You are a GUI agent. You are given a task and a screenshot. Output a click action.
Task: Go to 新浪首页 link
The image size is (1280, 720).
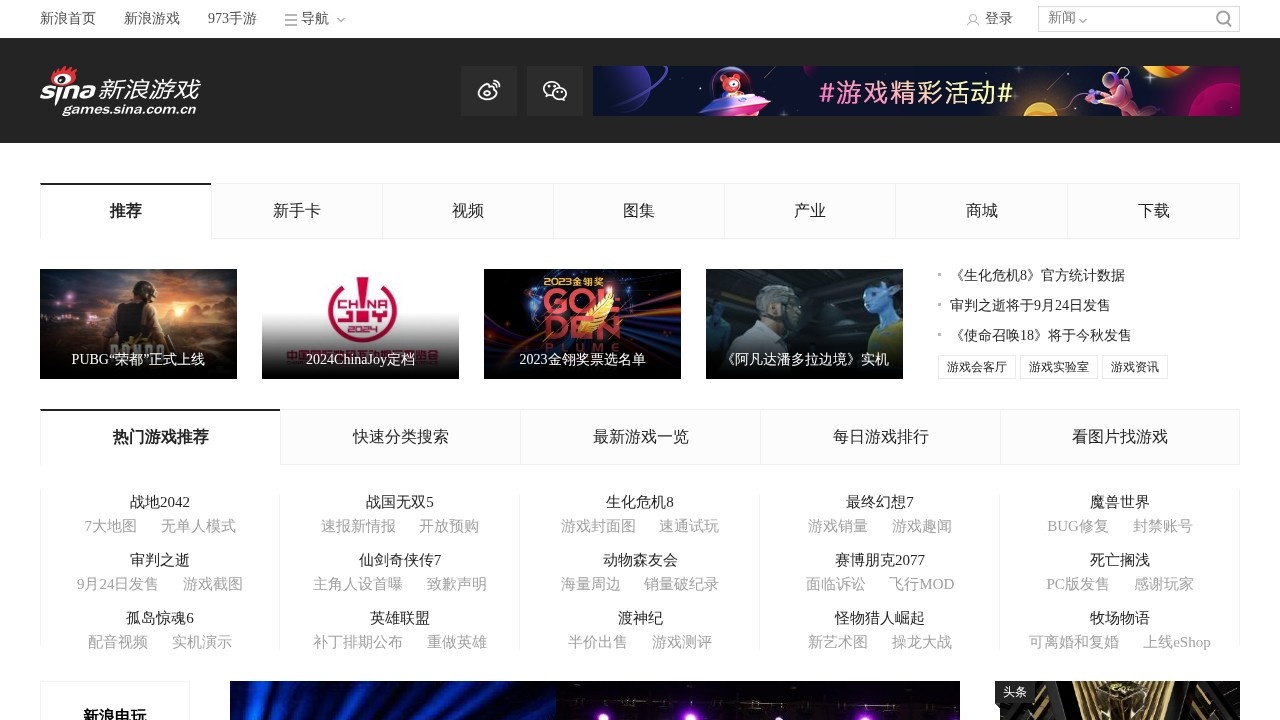(68, 18)
